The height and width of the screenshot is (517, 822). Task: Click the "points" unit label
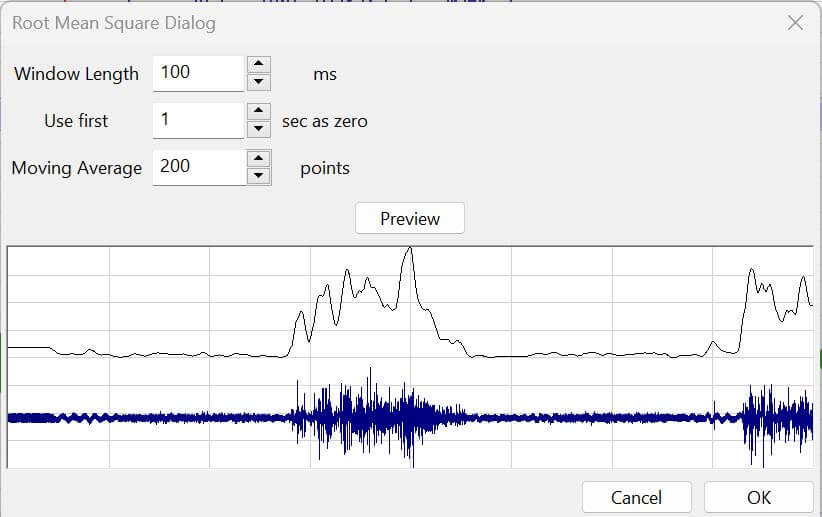[324, 168]
